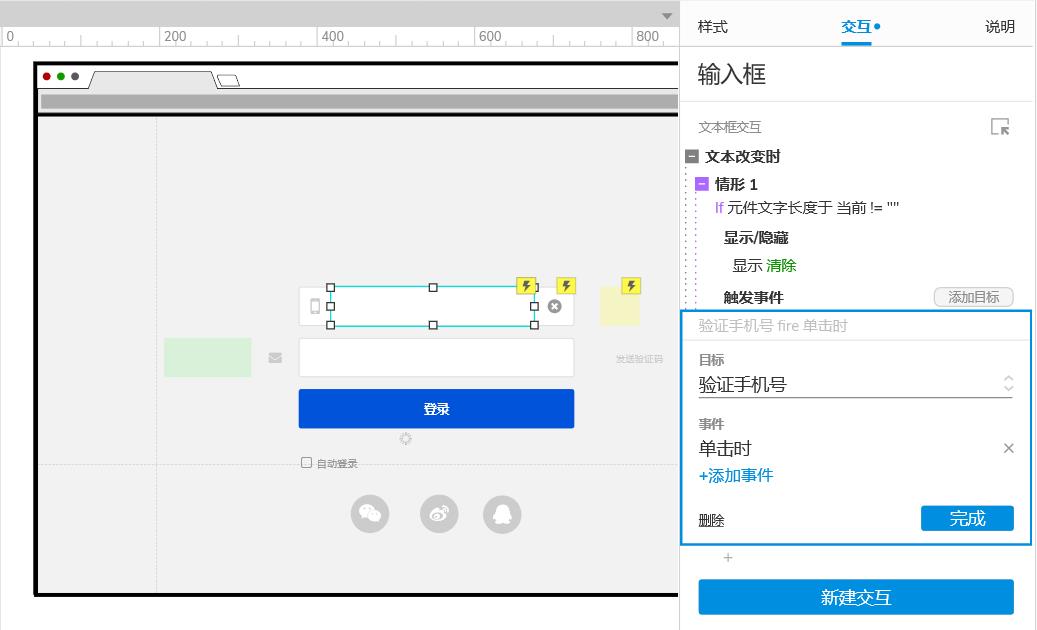Screen dimensions: 1037x630
Task: Select the 交互 tab
Action: pyautogui.click(x=856, y=27)
